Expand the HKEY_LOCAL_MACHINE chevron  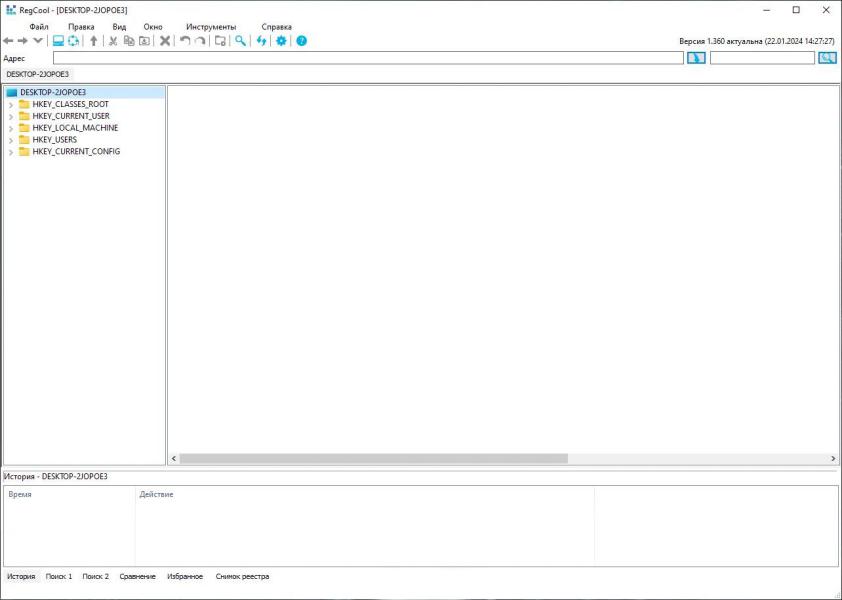click(11, 128)
